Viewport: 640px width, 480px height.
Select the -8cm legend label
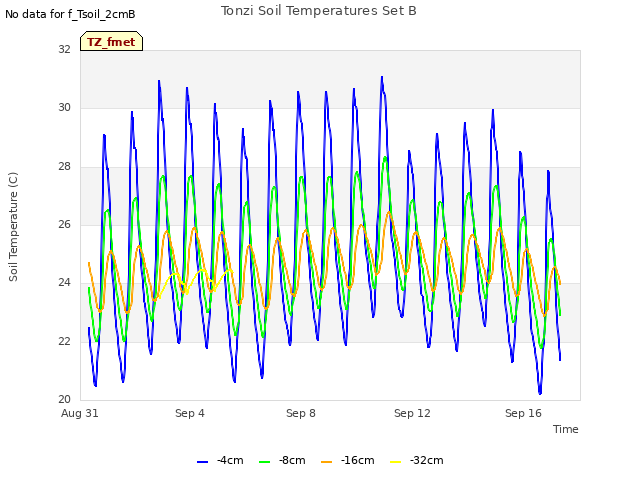(x=292, y=460)
